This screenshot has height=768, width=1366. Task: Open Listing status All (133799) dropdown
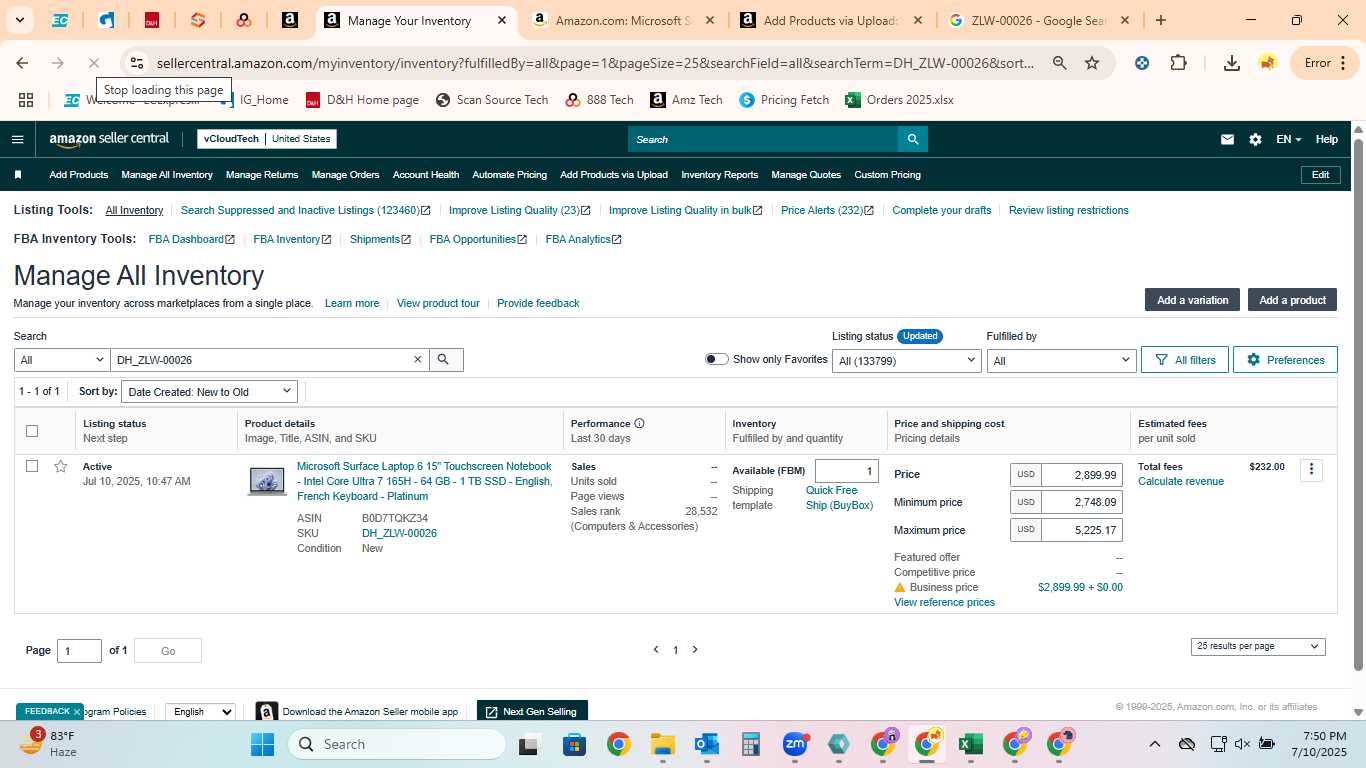pos(907,360)
